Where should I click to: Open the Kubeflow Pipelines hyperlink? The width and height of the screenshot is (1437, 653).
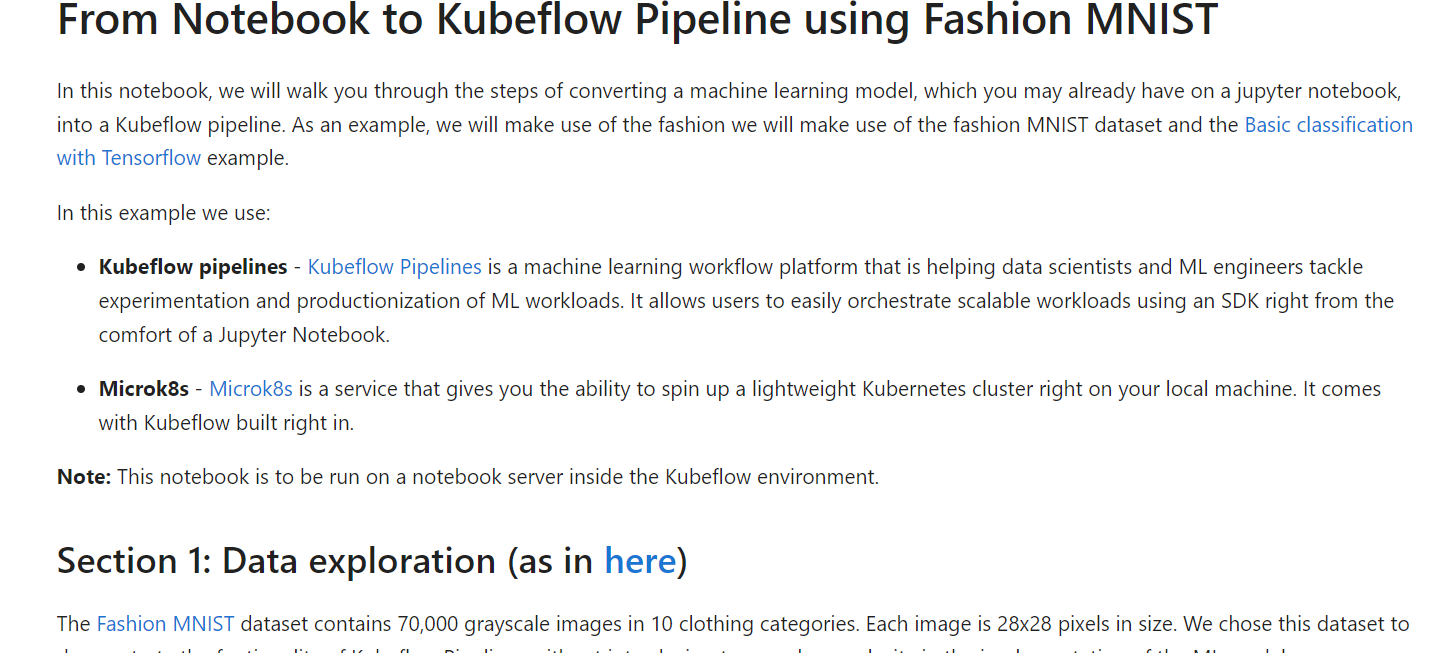coord(394,266)
